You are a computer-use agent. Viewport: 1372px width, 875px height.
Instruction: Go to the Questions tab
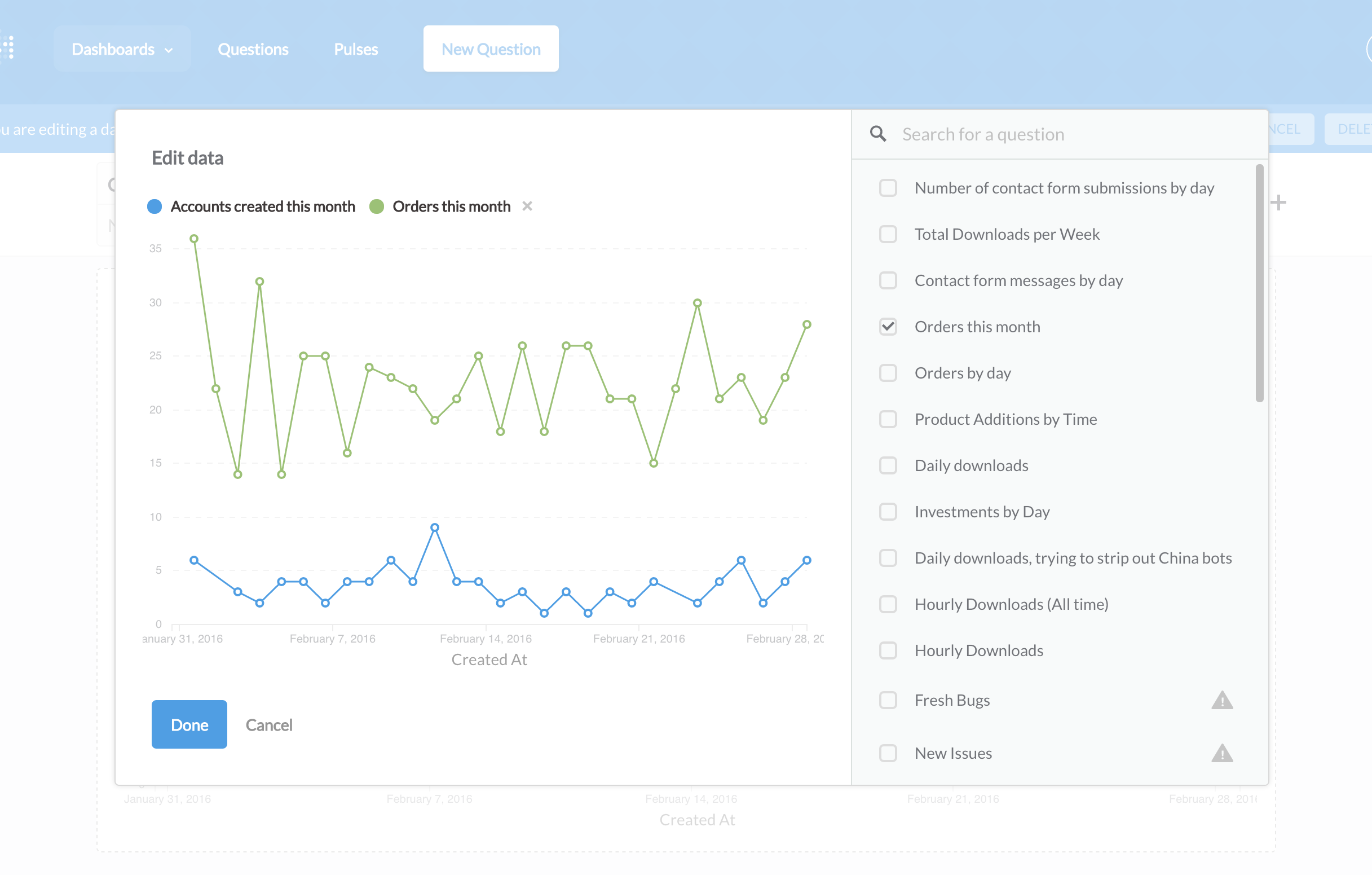pyautogui.click(x=253, y=49)
